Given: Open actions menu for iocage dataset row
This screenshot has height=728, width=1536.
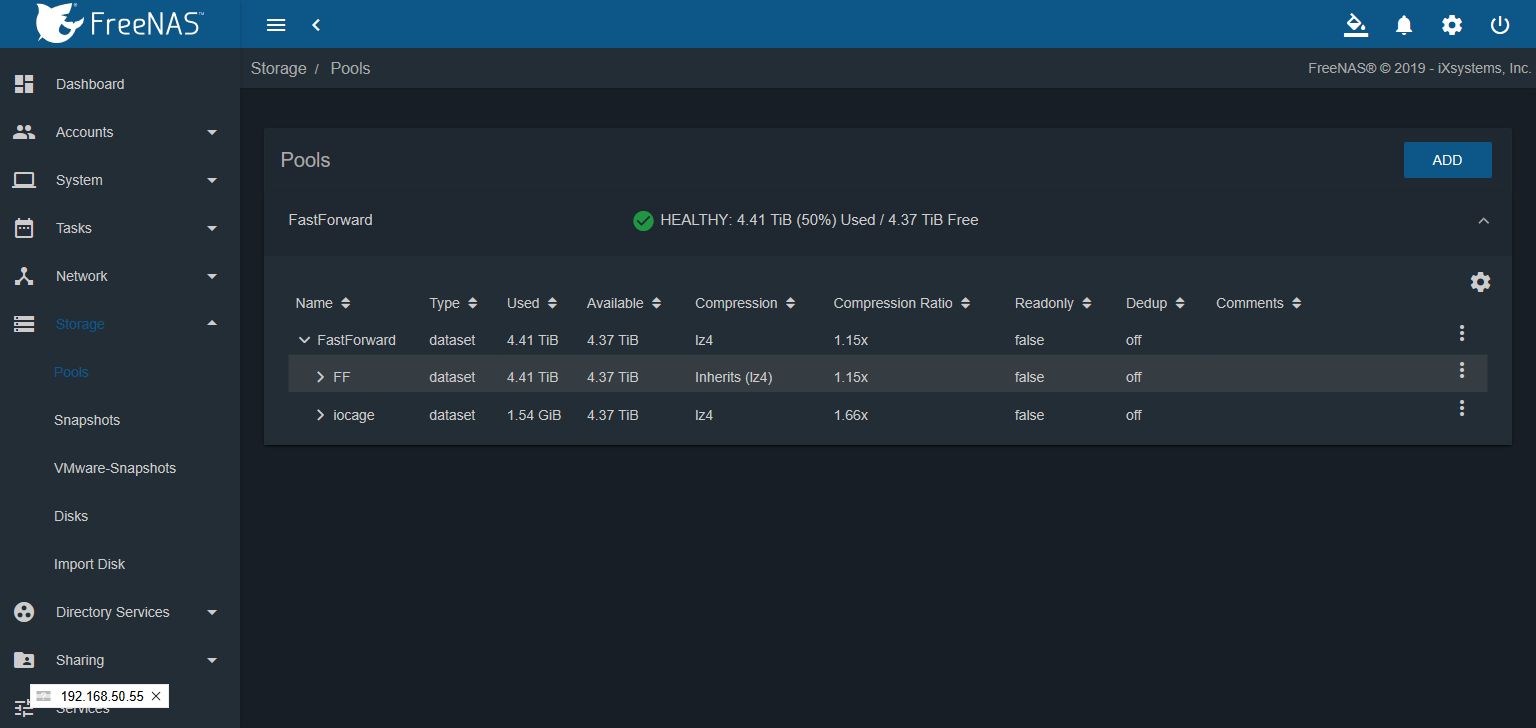Looking at the screenshot, I should tap(1462, 408).
